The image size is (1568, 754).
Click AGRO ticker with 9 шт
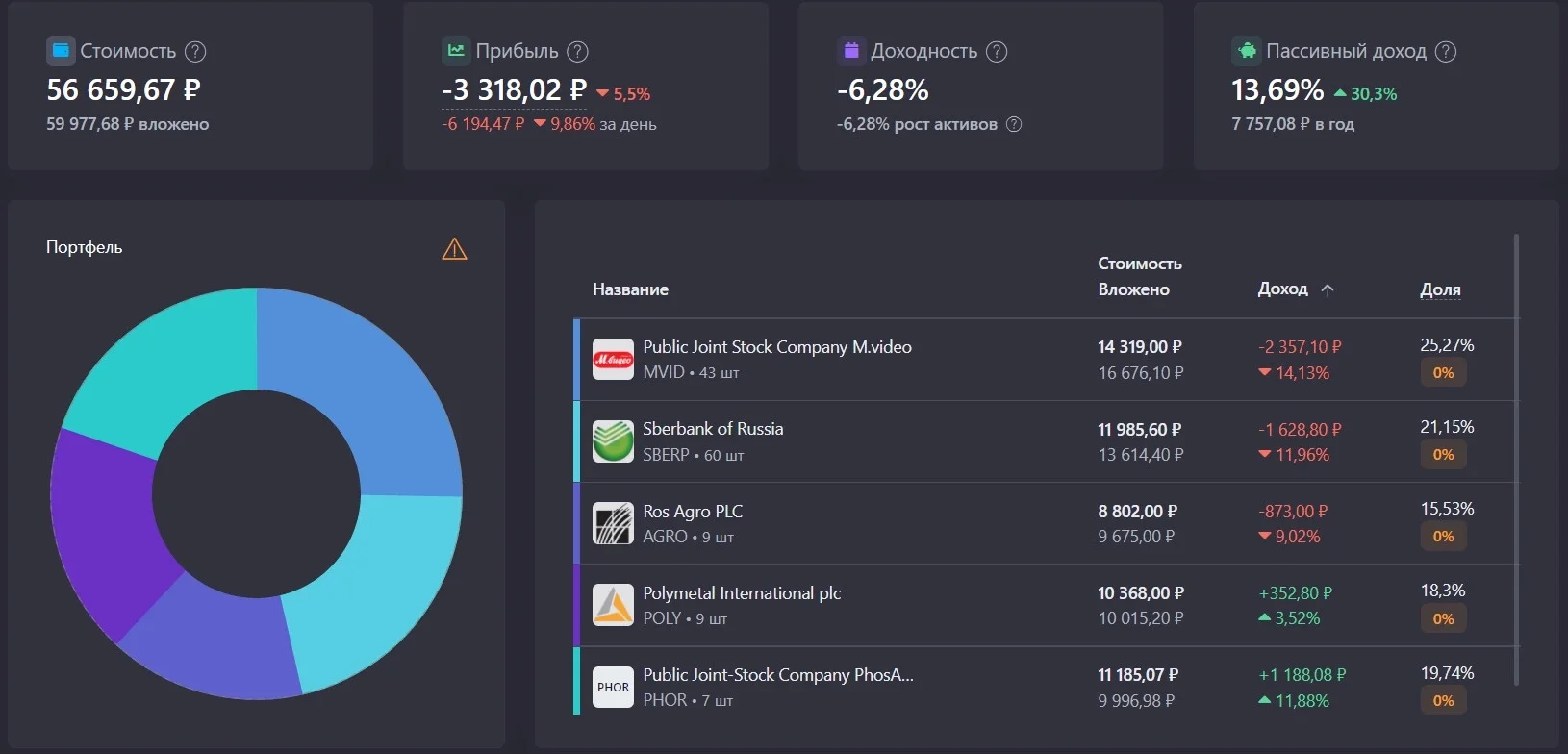pos(688,537)
